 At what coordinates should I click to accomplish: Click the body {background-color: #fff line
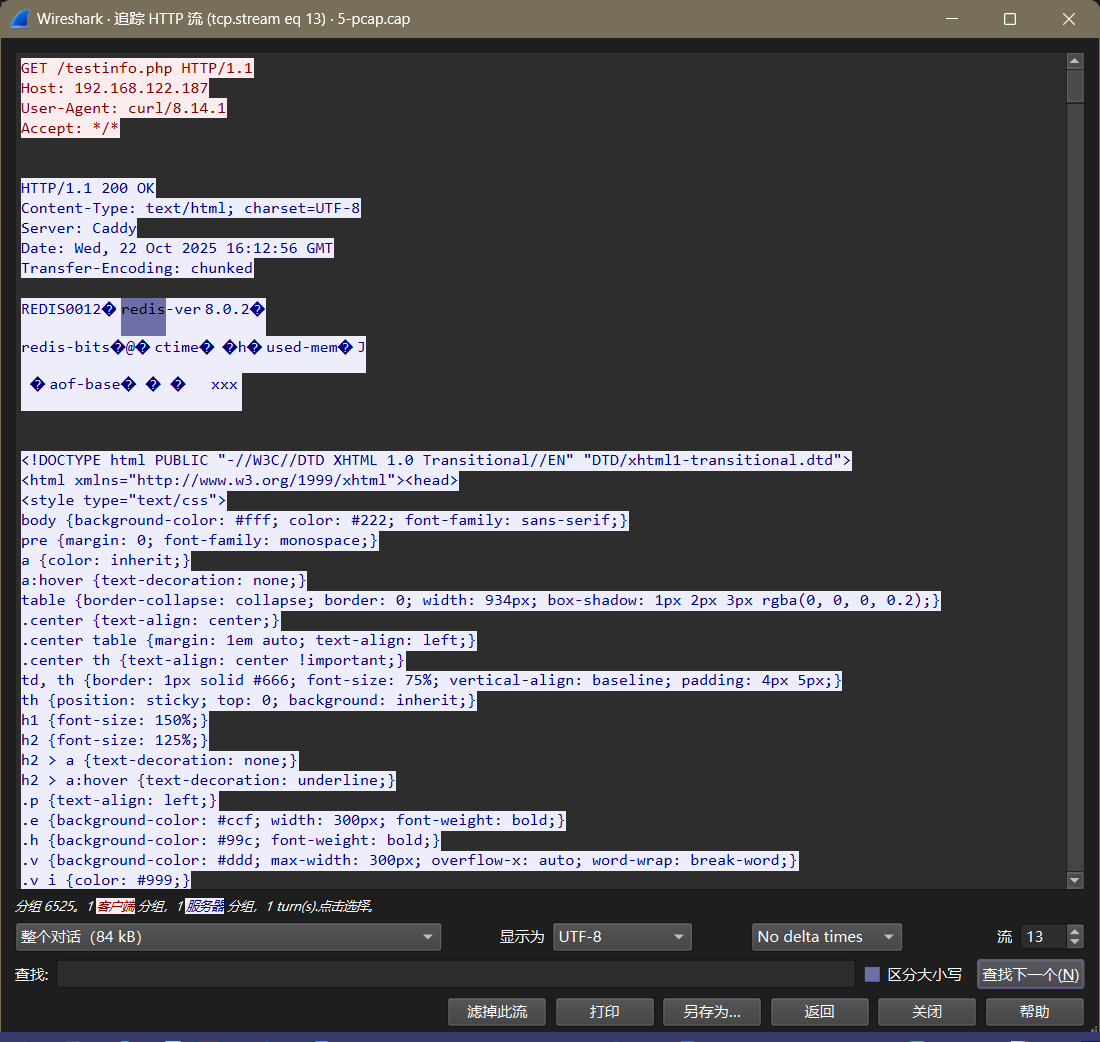(324, 520)
